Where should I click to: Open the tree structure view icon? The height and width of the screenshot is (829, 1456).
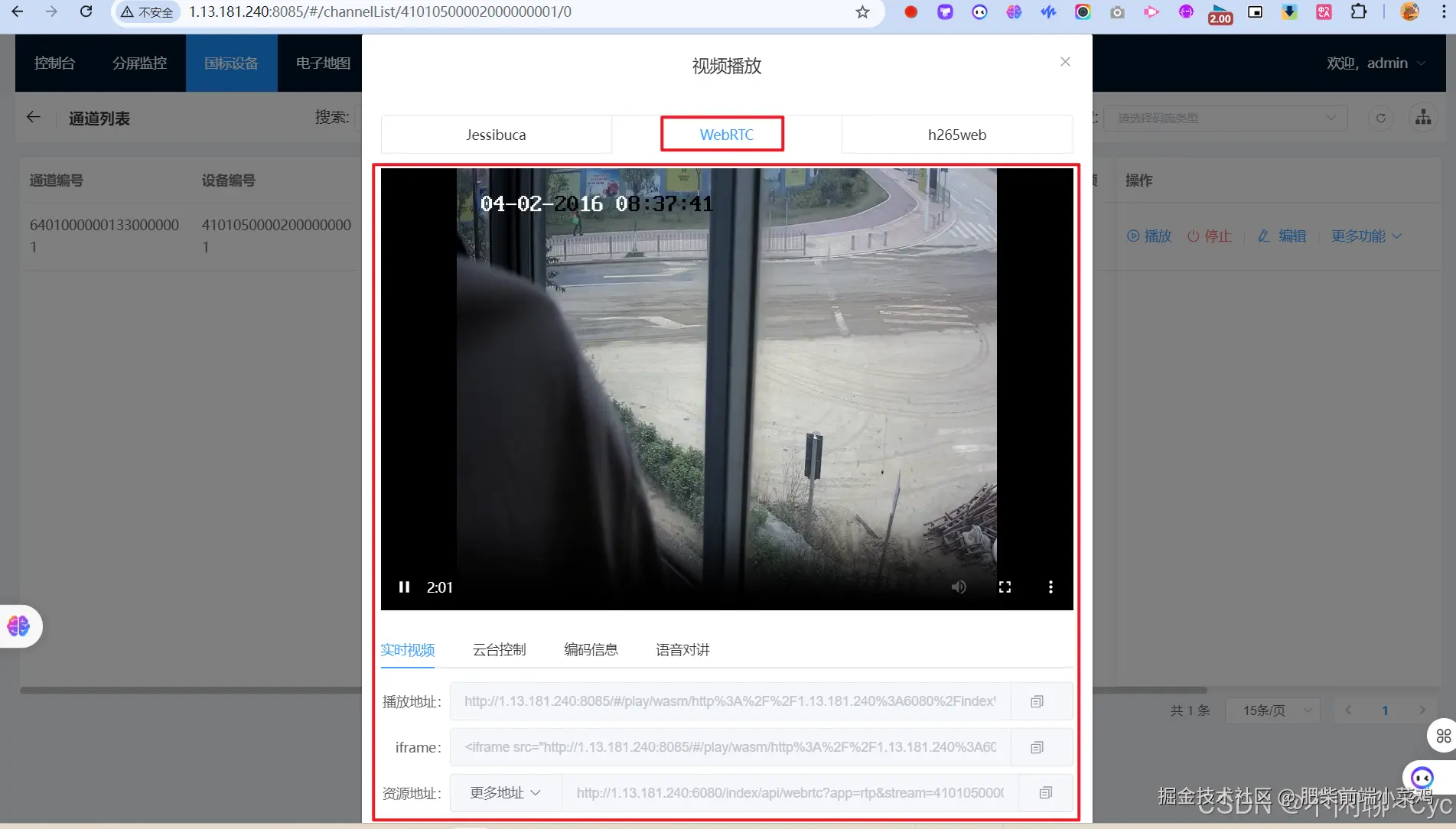[x=1423, y=118]
